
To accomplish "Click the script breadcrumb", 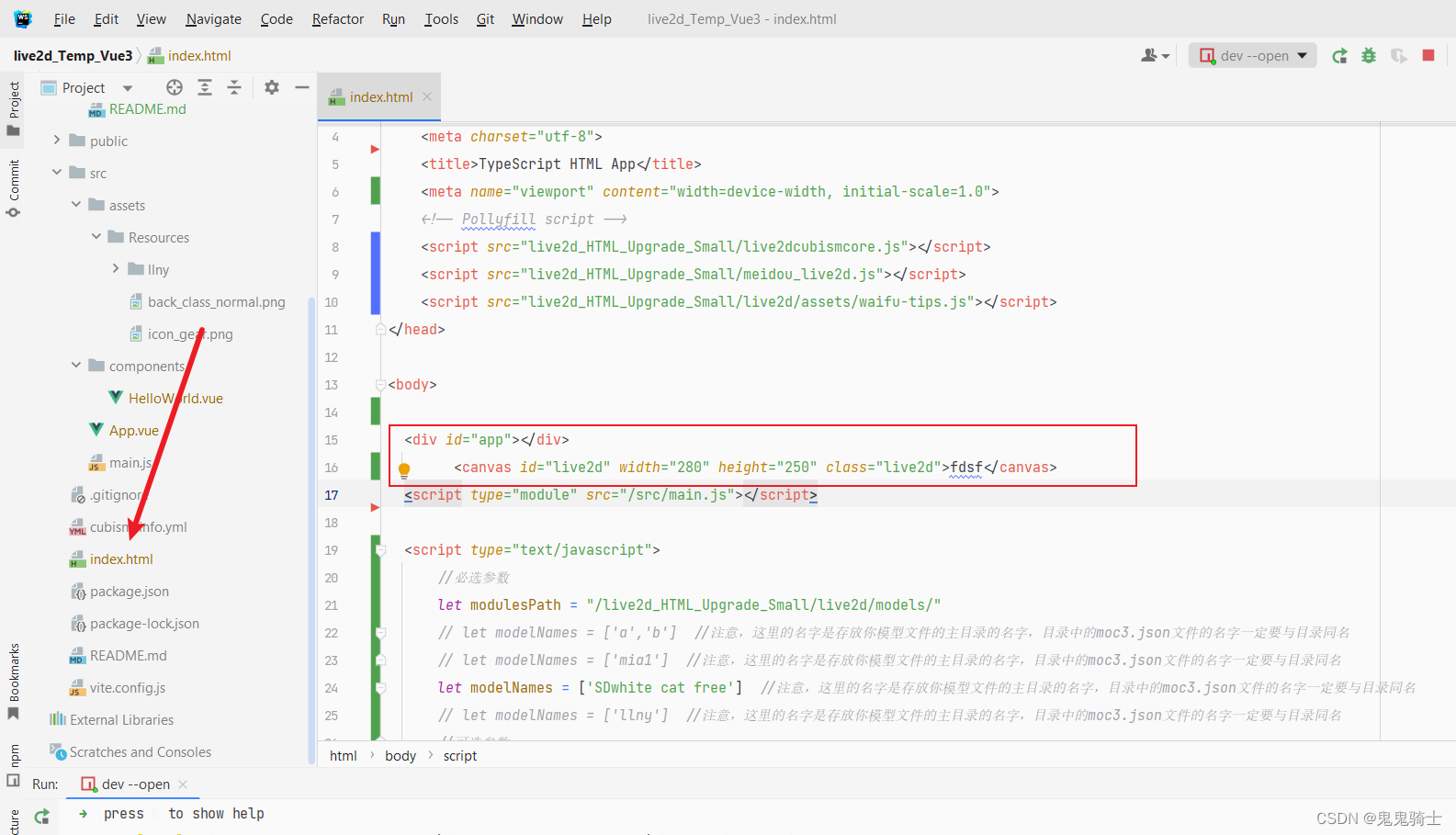I will [x=460, y=755].
